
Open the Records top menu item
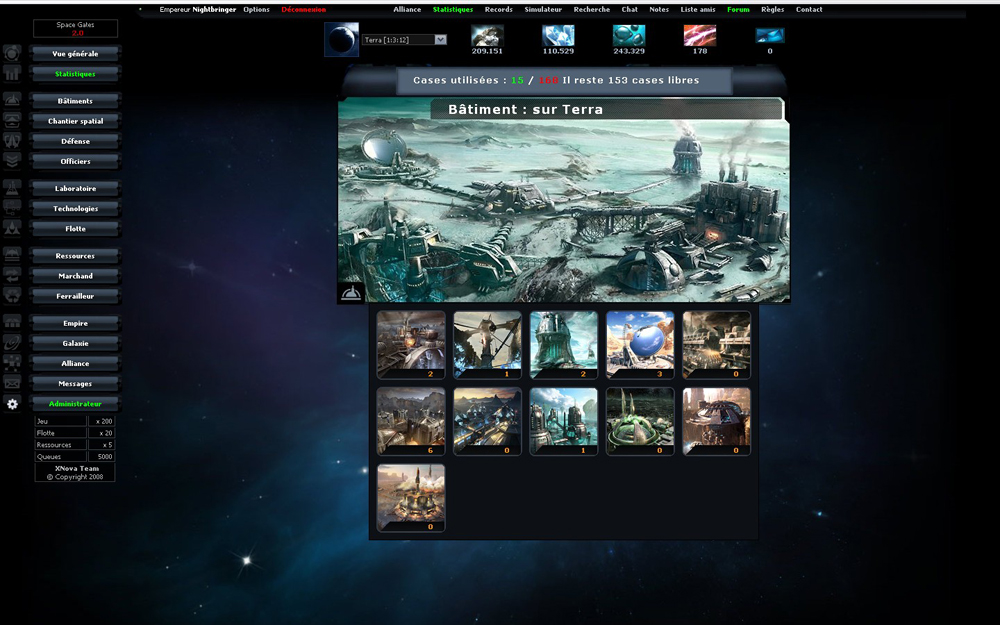coord(498,9)
